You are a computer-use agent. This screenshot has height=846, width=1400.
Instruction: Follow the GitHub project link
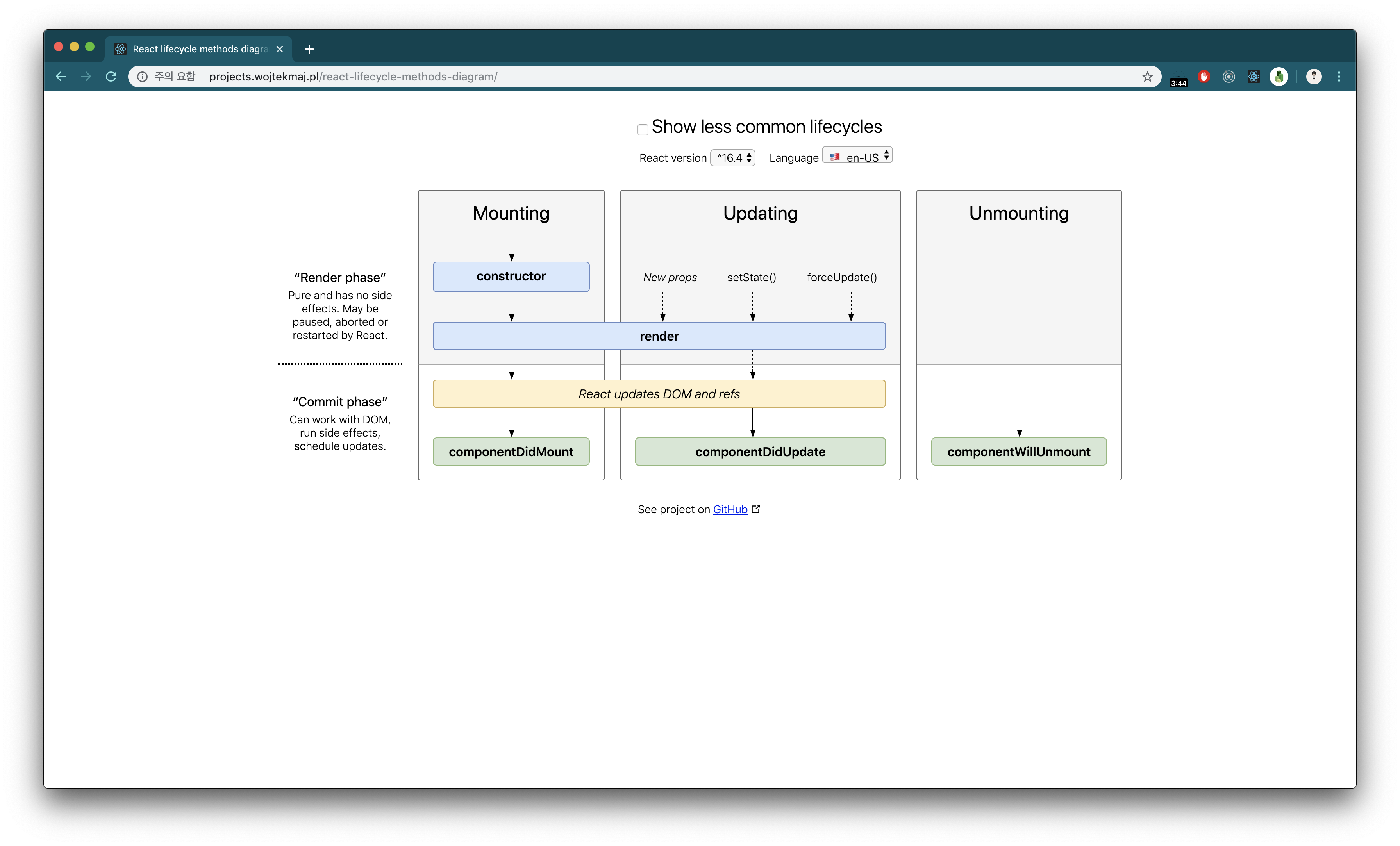point(730,510)
